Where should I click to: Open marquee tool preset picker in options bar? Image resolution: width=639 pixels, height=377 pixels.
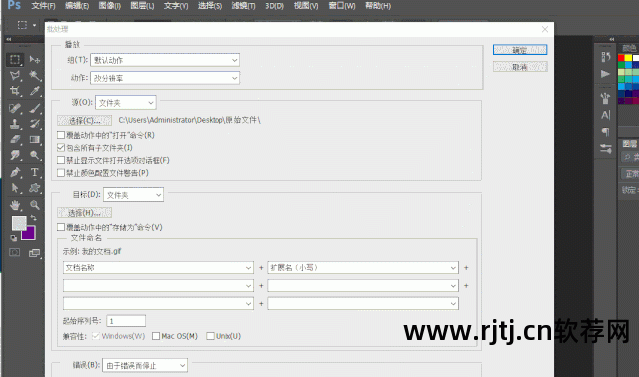click(x=26, y=25)
